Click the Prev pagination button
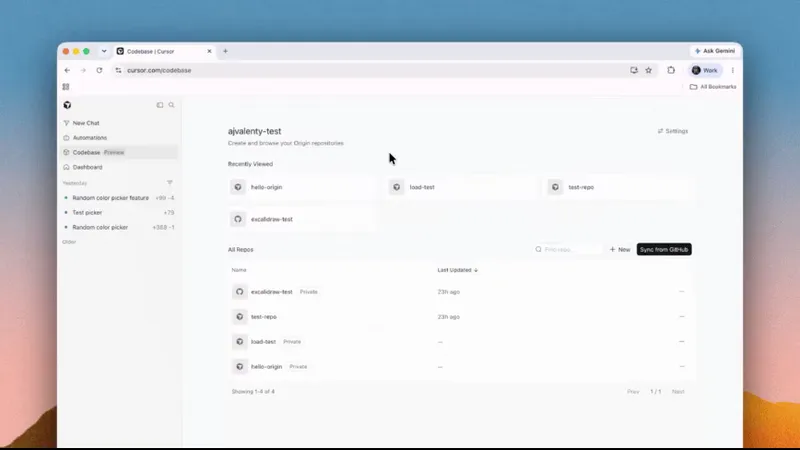Image resolution: width=800 pixels, height=450 pixels. [x=633, y=392]
